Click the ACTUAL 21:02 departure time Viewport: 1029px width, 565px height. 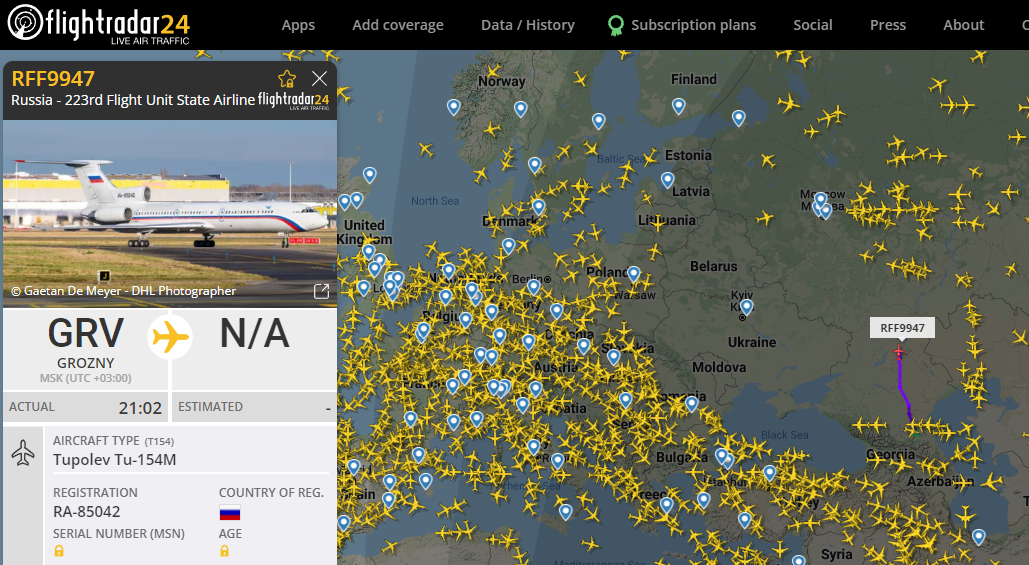pyautogui.click(x=85, y=408)
